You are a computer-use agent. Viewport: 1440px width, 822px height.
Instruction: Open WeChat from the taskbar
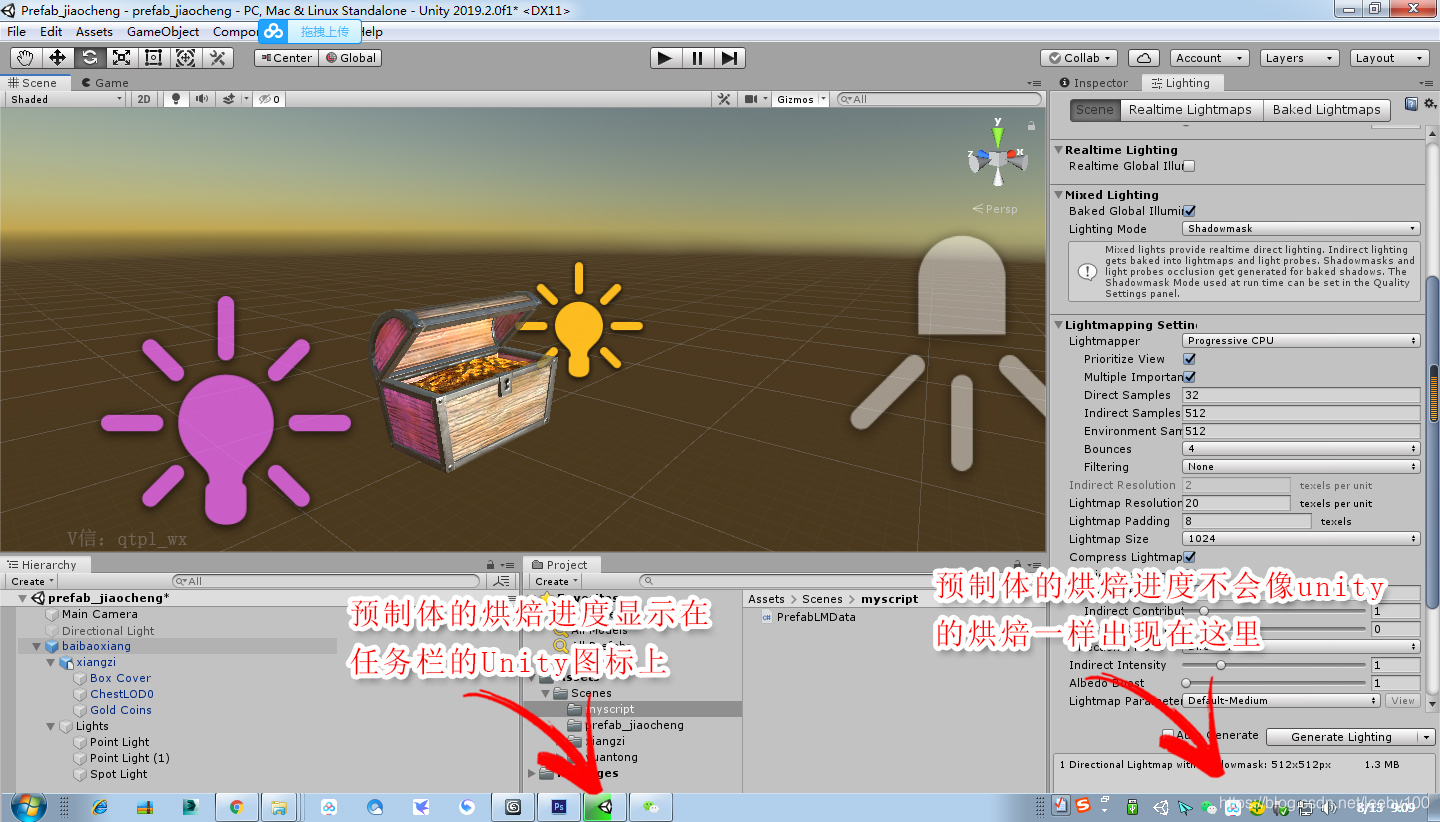click(651, 806)
